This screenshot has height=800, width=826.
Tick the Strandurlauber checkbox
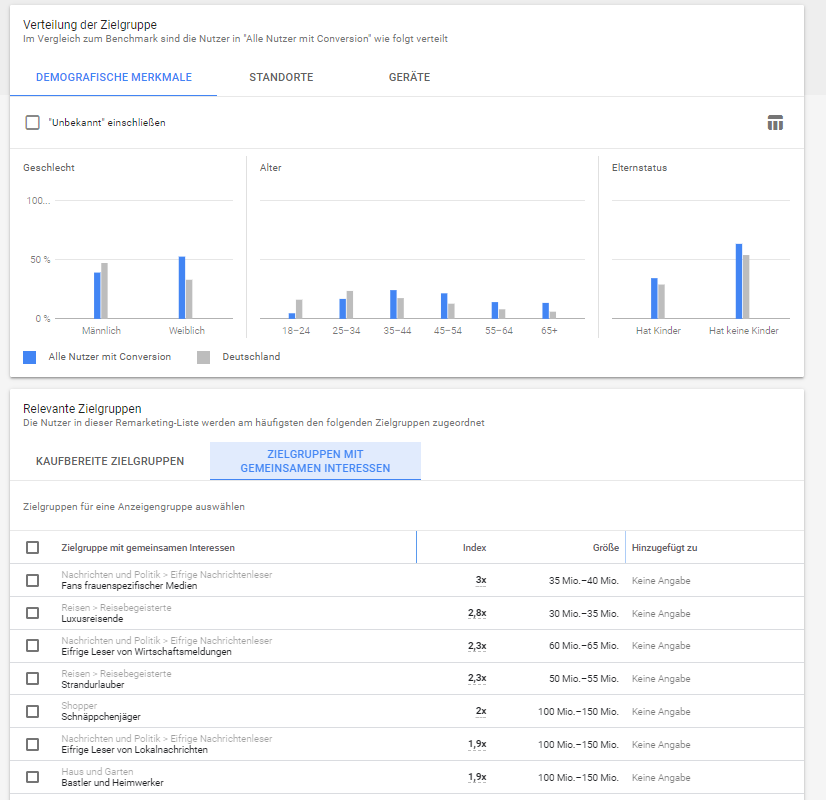[x=33, y=678]
